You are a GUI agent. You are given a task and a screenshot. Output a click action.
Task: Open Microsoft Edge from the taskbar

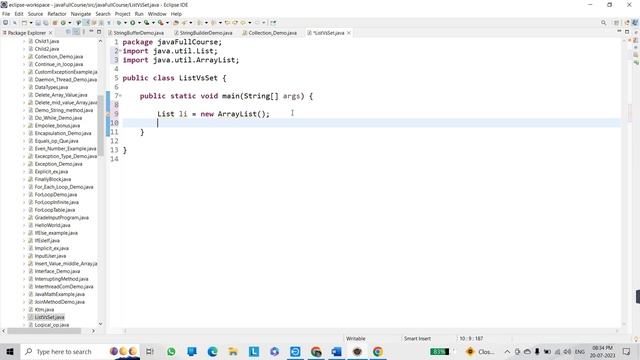point(212,351)
